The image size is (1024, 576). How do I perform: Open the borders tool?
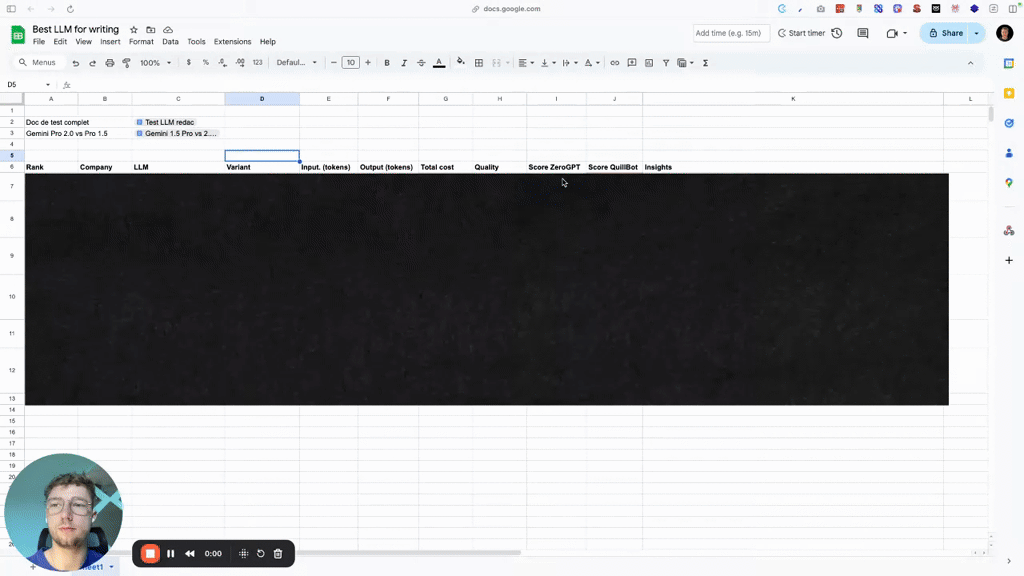479,63
